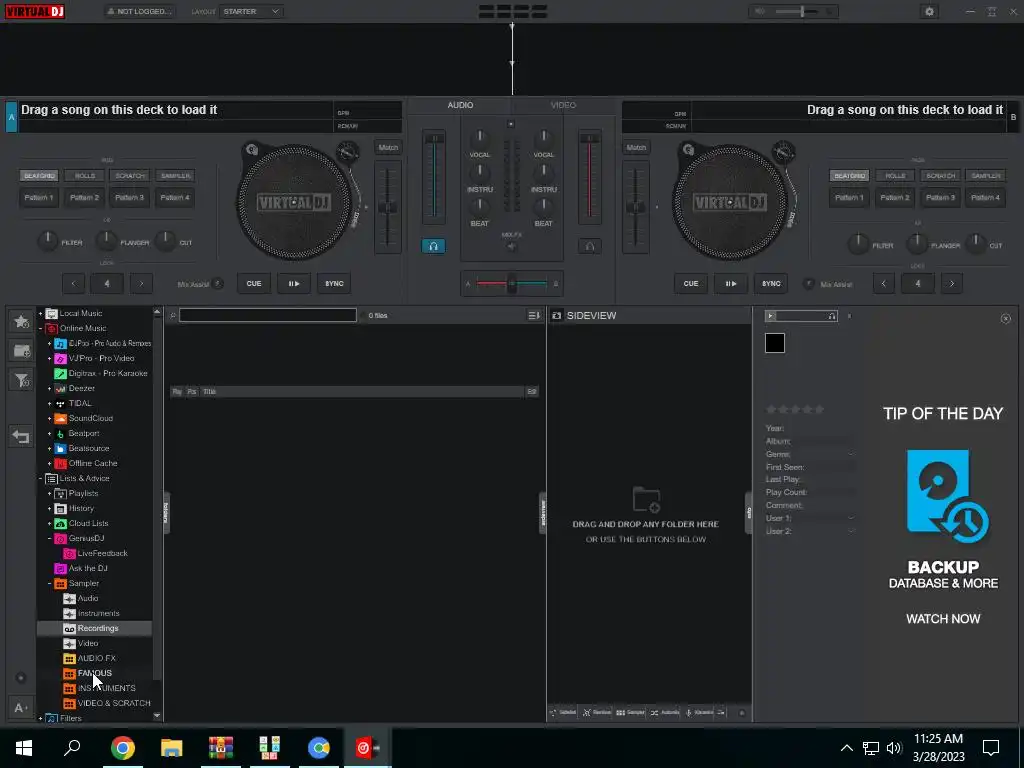Click the browser search input field
Viewport: 1024px width, 768px height.
(x=268, y=315)
